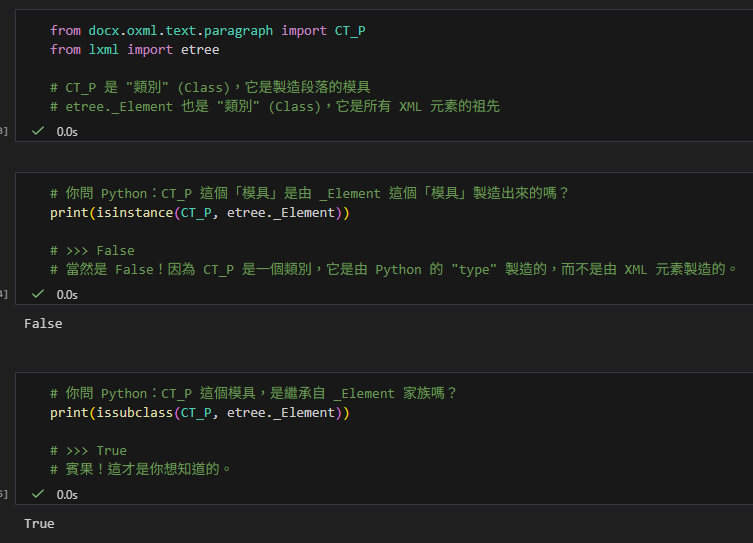
Task: Click the success checkmark under the import cell
Action: tap(38, 131)
